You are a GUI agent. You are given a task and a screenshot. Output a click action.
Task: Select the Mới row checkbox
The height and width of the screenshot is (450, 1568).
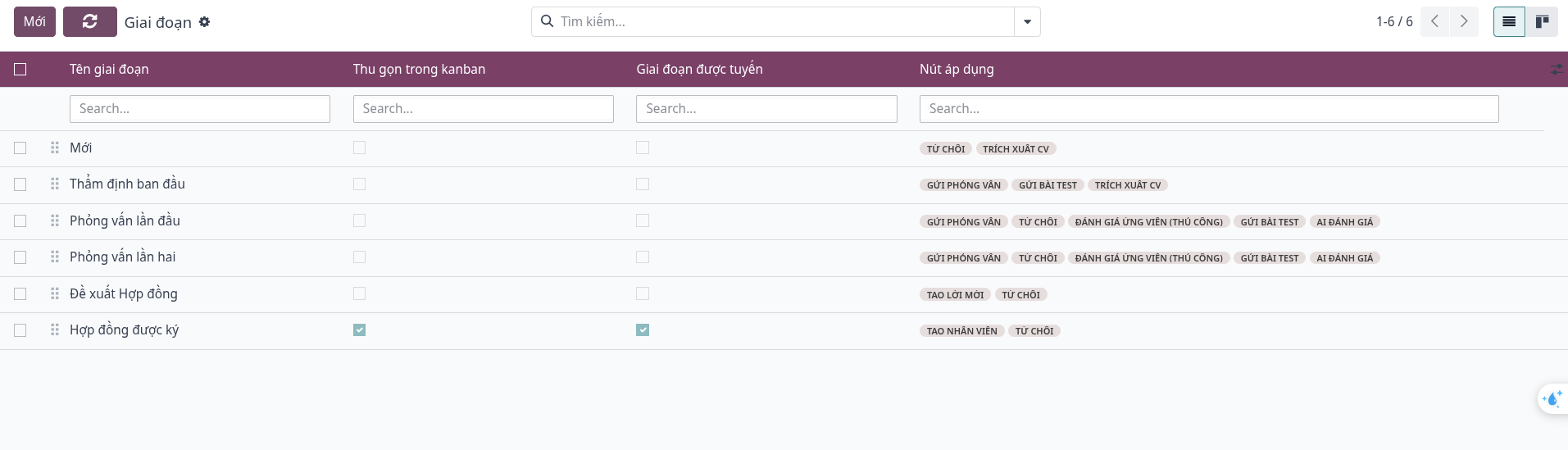click(20, 148)
